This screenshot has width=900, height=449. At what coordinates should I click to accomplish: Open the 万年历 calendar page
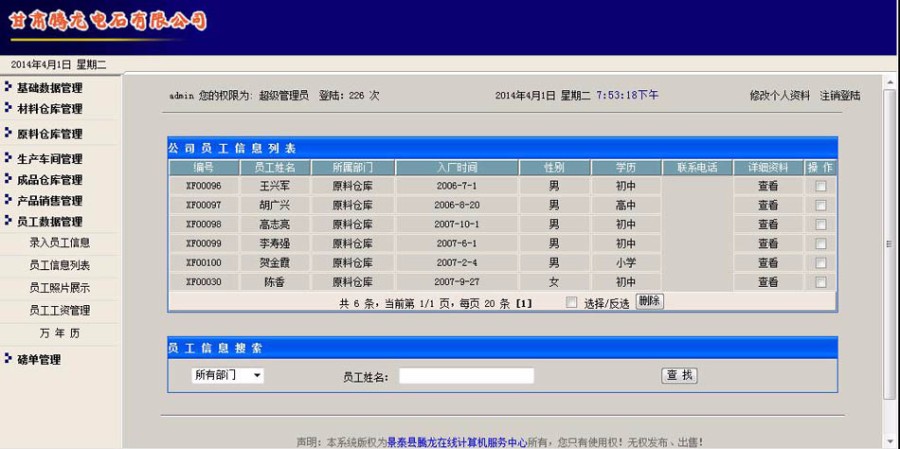click(x=60, y=333)
